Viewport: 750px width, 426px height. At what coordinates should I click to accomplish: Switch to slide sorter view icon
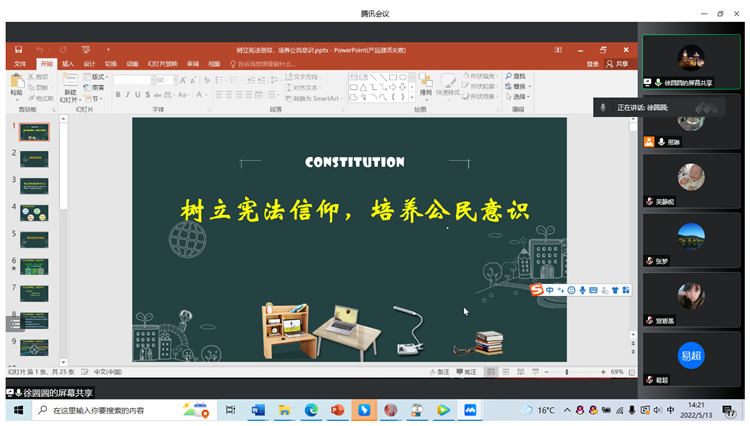click(506, 372)
